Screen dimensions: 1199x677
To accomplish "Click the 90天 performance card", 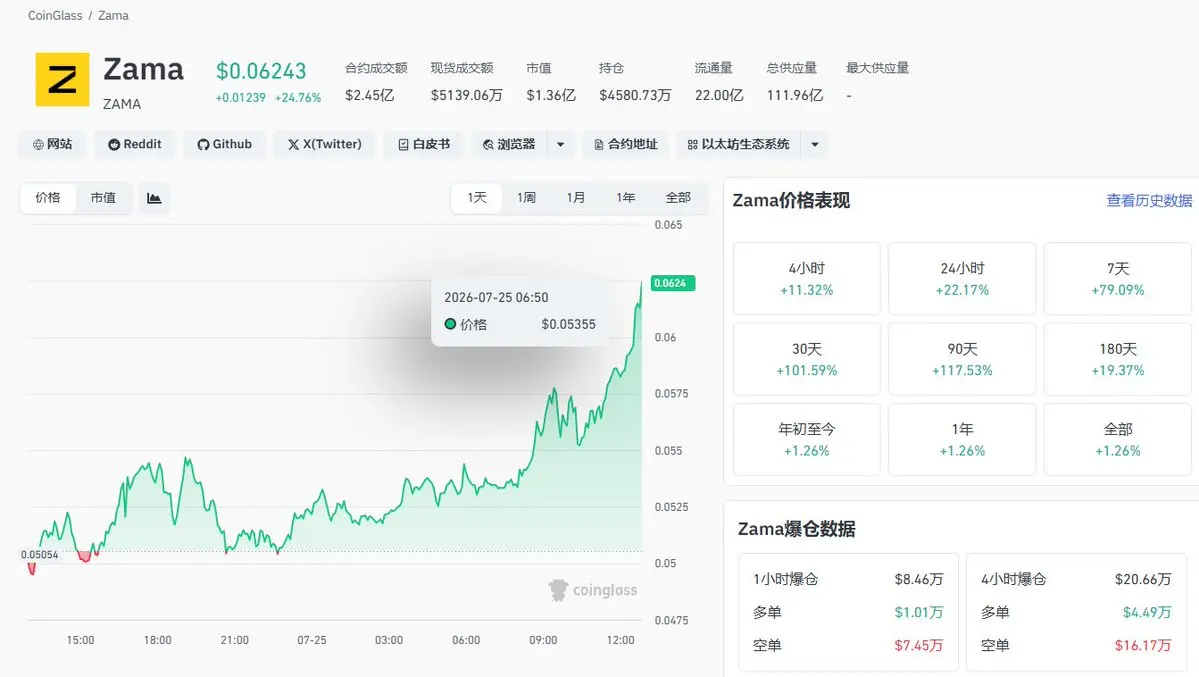I will 962,359.
